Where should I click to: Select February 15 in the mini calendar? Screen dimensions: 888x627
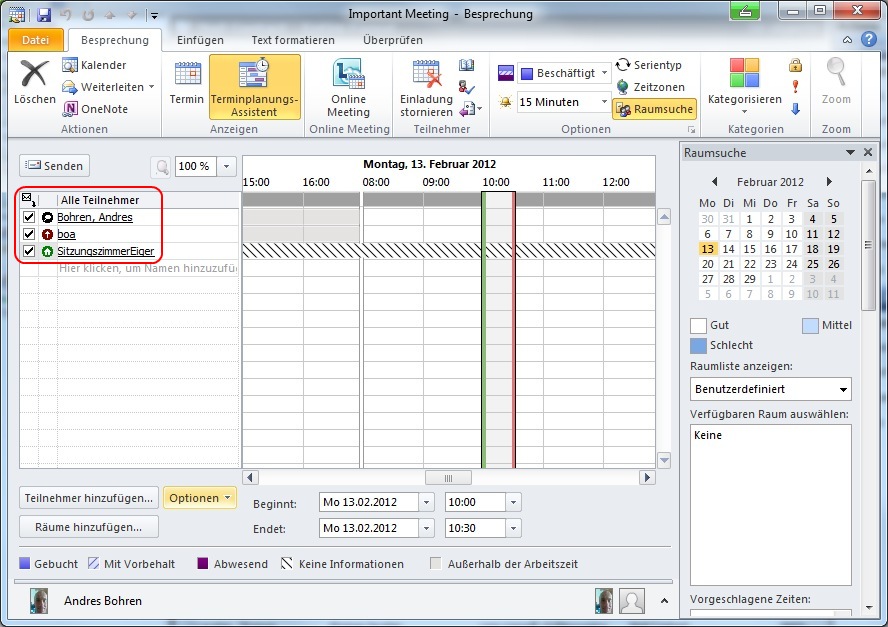pos(749,249)
